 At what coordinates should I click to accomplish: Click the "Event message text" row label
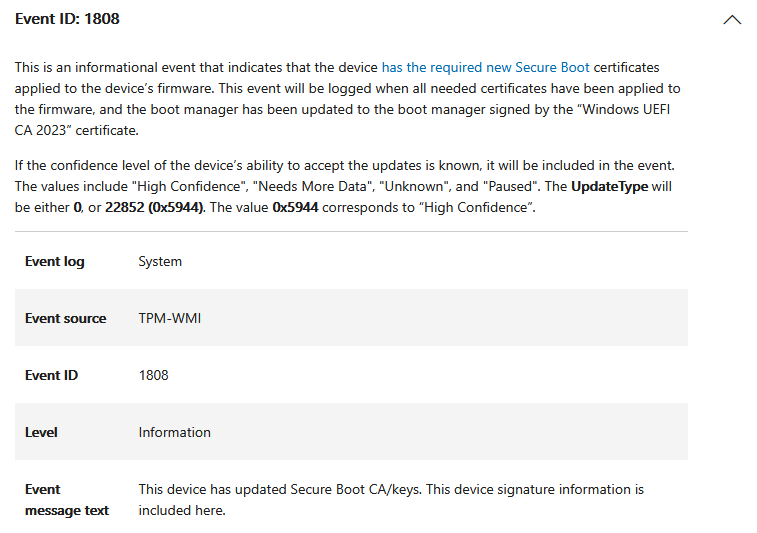(x=67, y=499)
